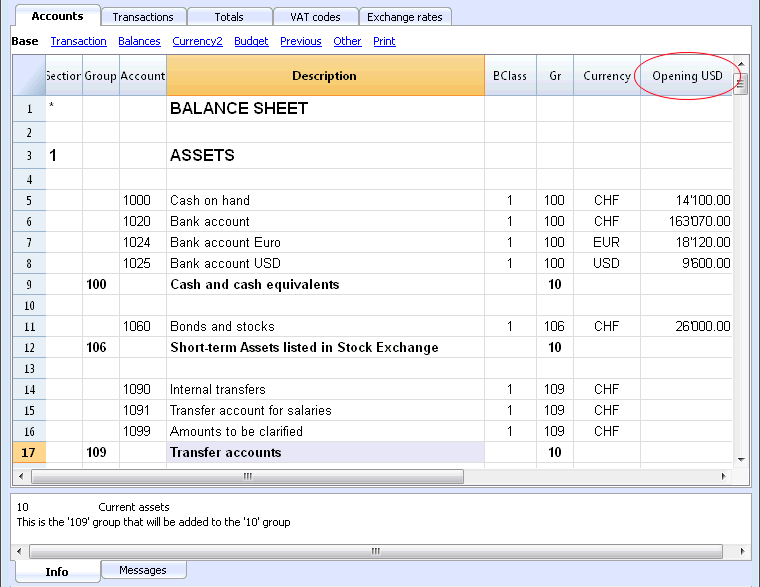Click the info panel horizontal scrollbar thumb
This screenshot has width=760, height=587.
(376, 551)
